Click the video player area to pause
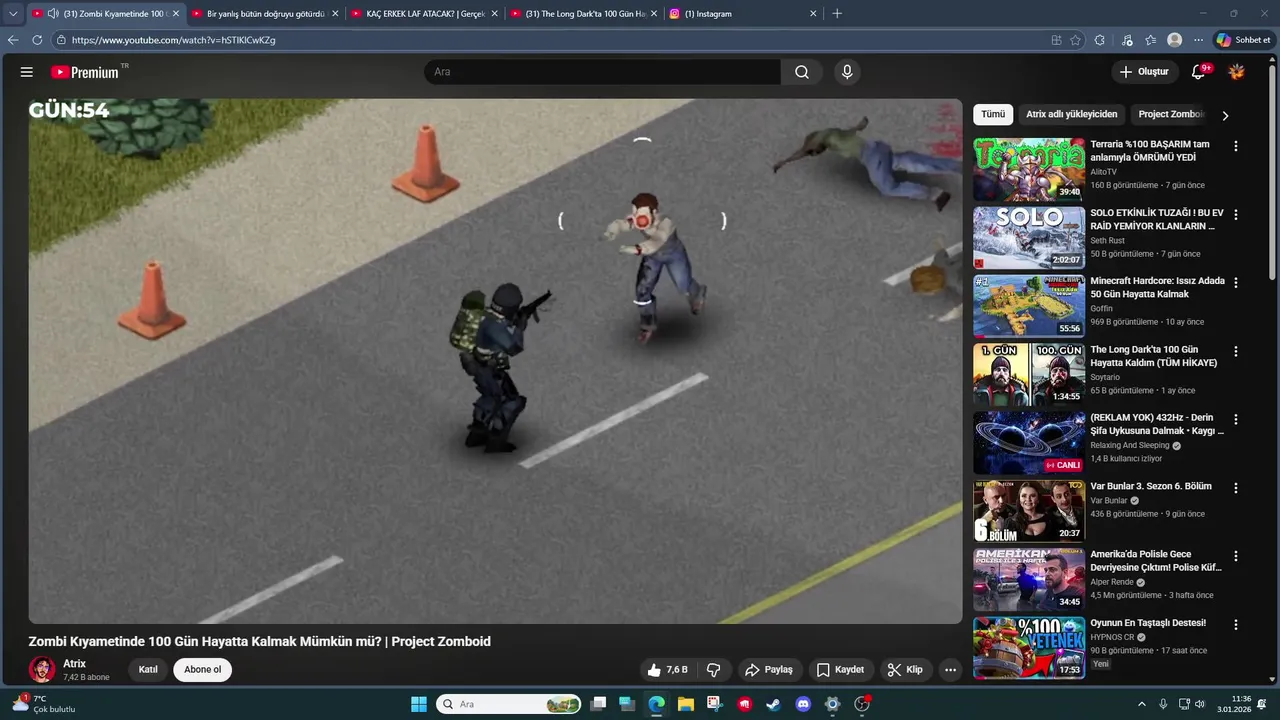Screen dimensions: 1280x720 [x=495, y=361]
